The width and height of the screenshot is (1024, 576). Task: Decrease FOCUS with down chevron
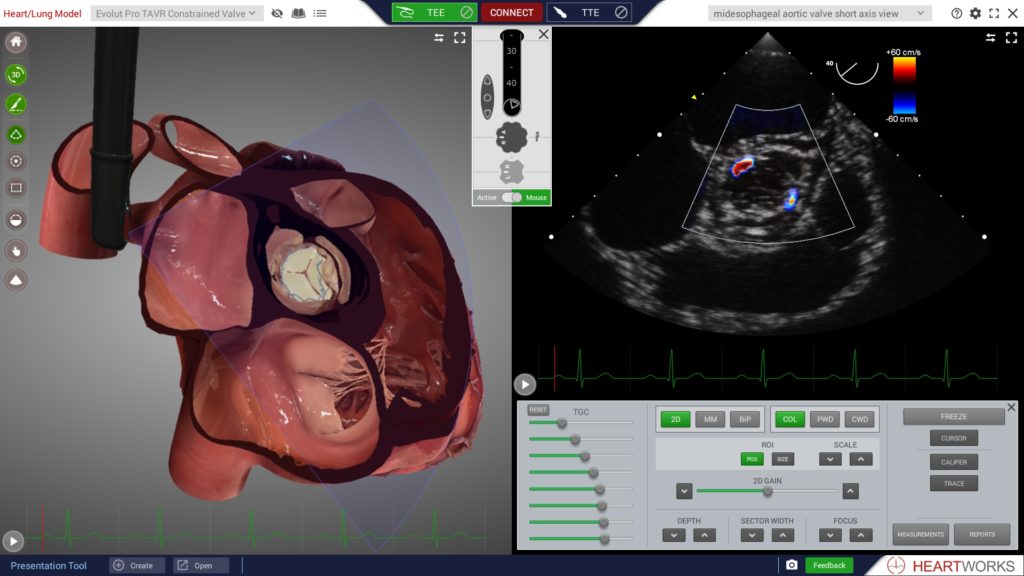(x=830, y=536)
